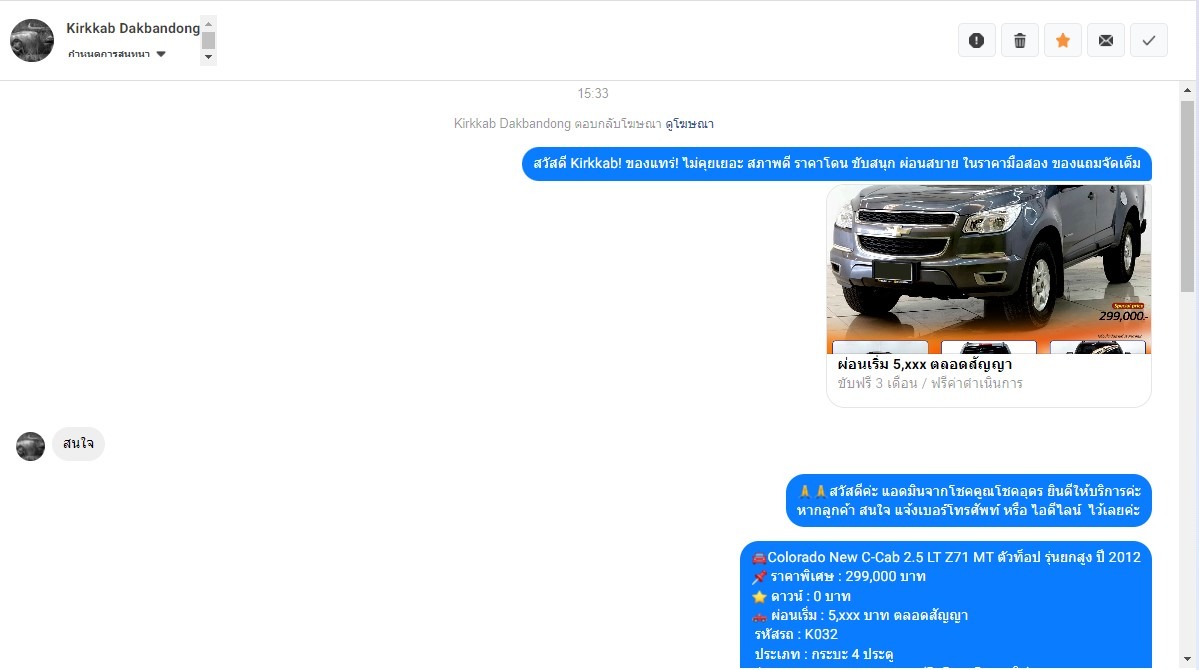Click ad title ผ่อนเริ่ม 5,xxx ตลอดสัญญา
Image resolution: width=1199 pixels, height=670 pixels.
tap(924, 364)
